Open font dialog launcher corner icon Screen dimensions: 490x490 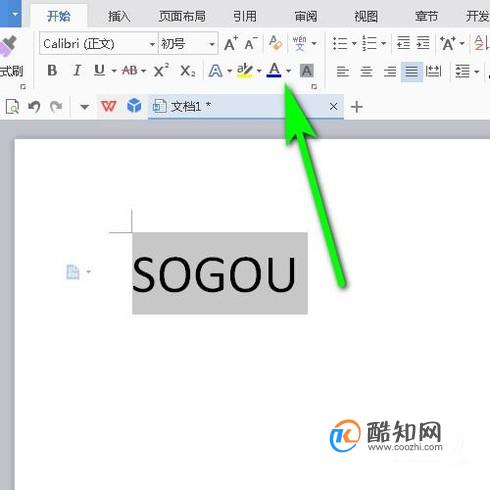[314, 87]
